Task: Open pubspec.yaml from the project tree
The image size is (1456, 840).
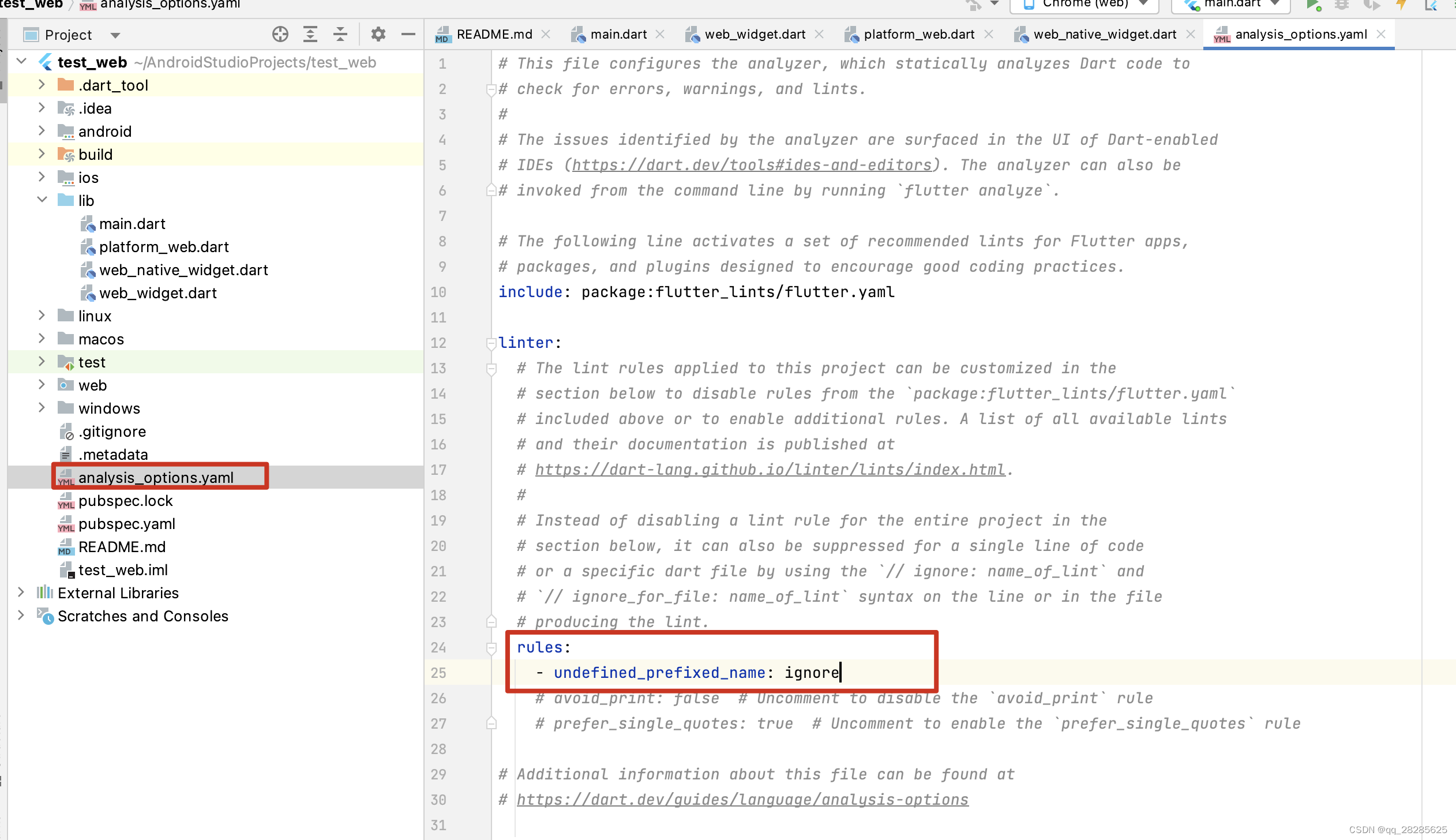Action: click(127, 524)
